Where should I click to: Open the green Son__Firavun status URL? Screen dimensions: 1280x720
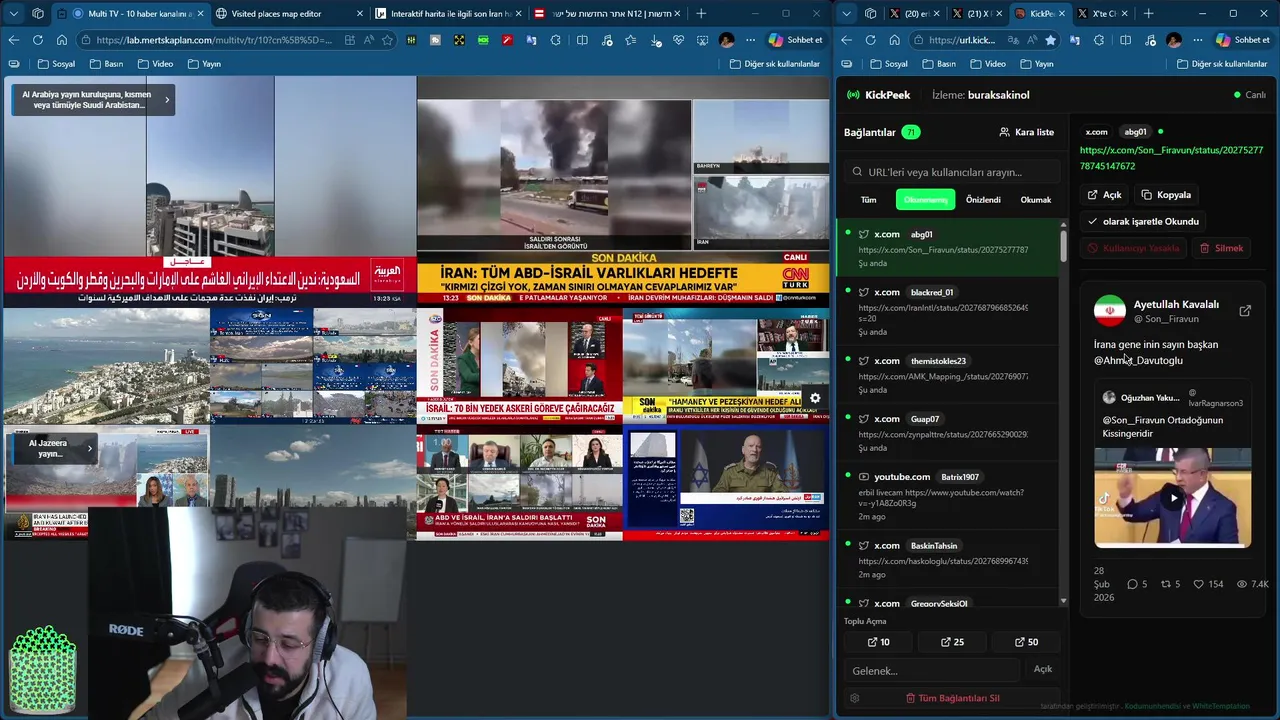coord(1171,158)
